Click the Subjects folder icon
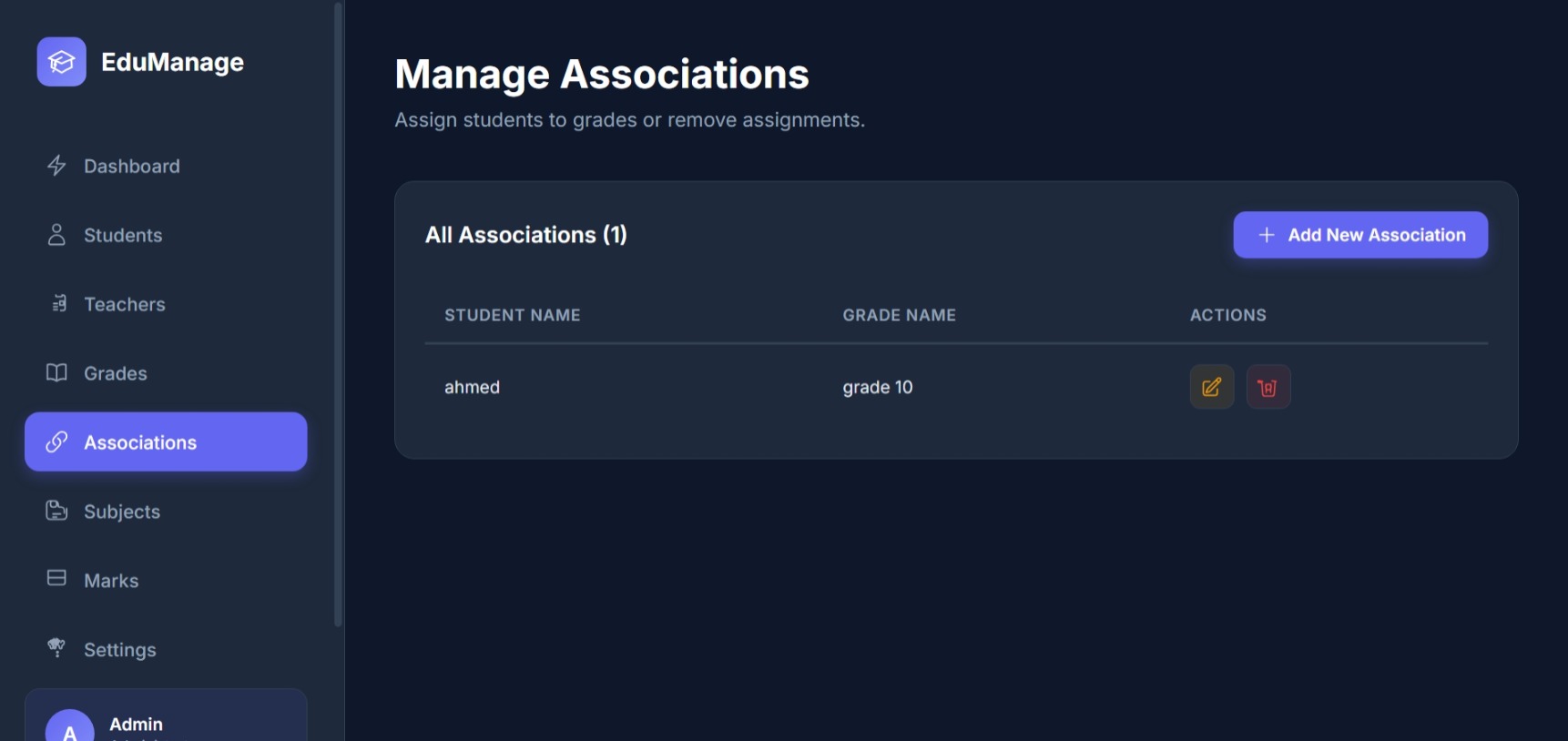1568x741 pixels. coord(56,511)
